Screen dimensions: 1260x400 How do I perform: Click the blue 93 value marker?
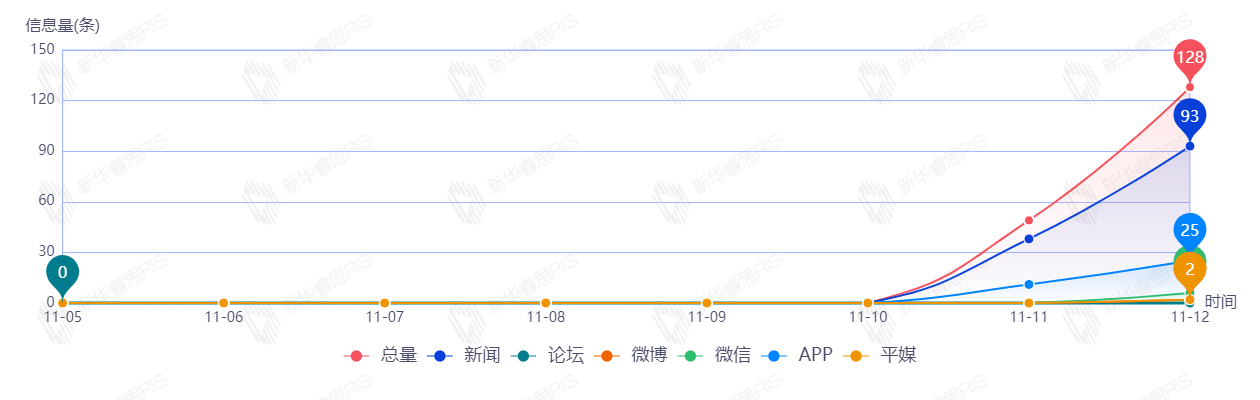click(1189, 116)
